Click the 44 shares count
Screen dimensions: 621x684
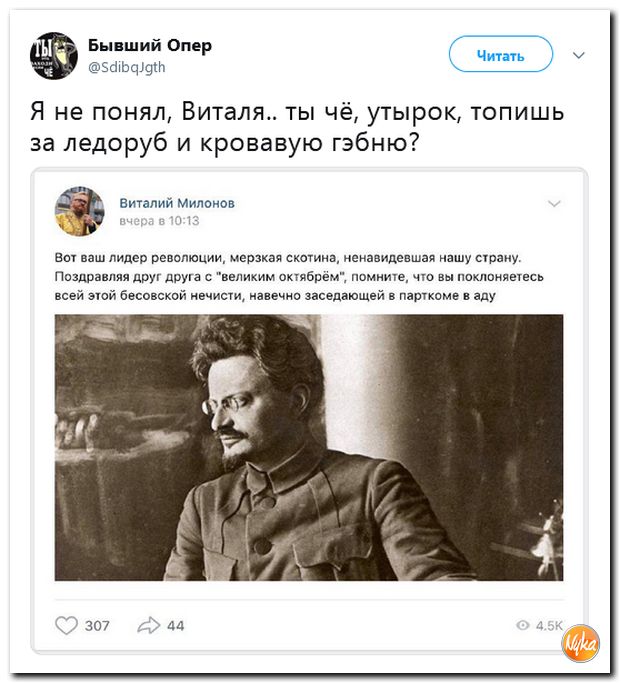tap(176, 626)
